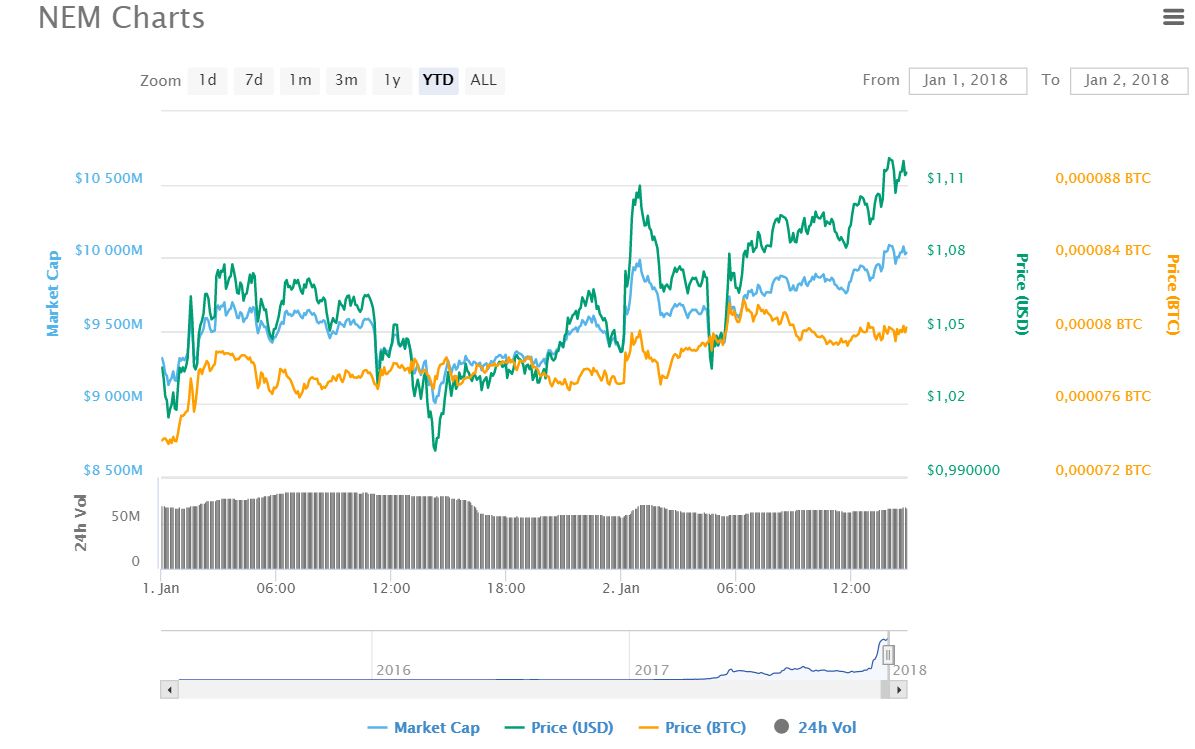
Task: Set zoom range to 1y
Action: (x=392, y=80)
